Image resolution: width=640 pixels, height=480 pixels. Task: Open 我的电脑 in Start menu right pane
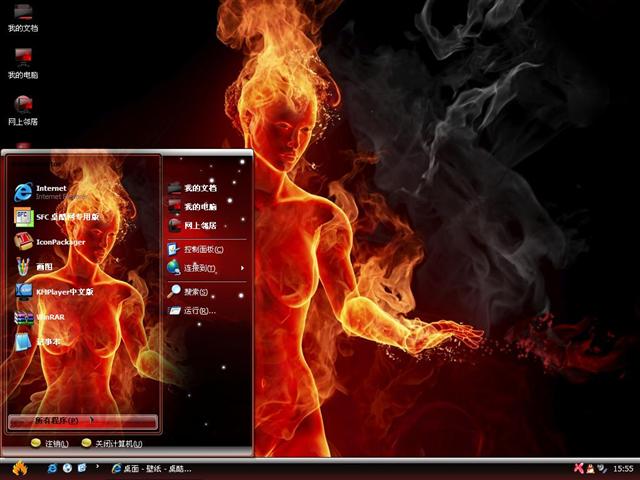(x=193, y=207)
